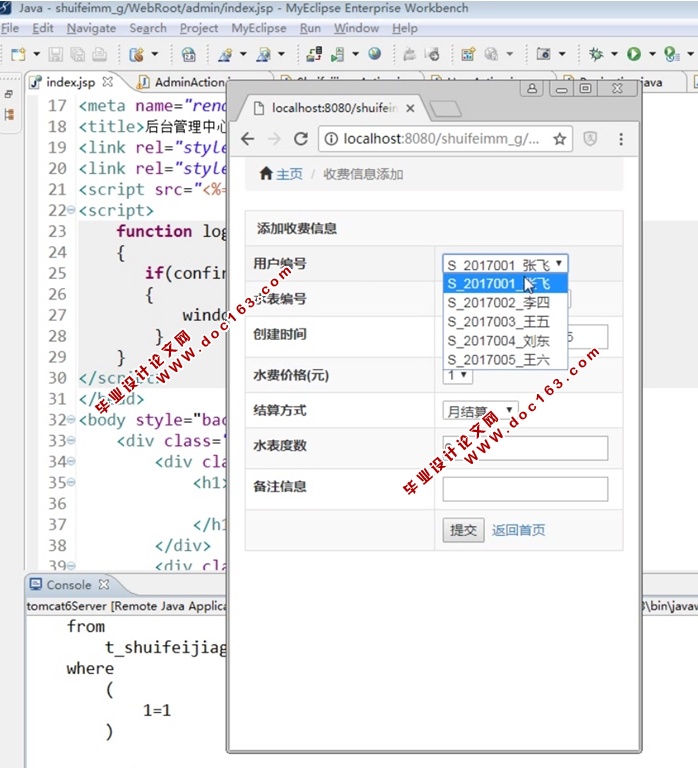Click the Save toolbar icon
The image size is (698, 768).
[55, 54]
